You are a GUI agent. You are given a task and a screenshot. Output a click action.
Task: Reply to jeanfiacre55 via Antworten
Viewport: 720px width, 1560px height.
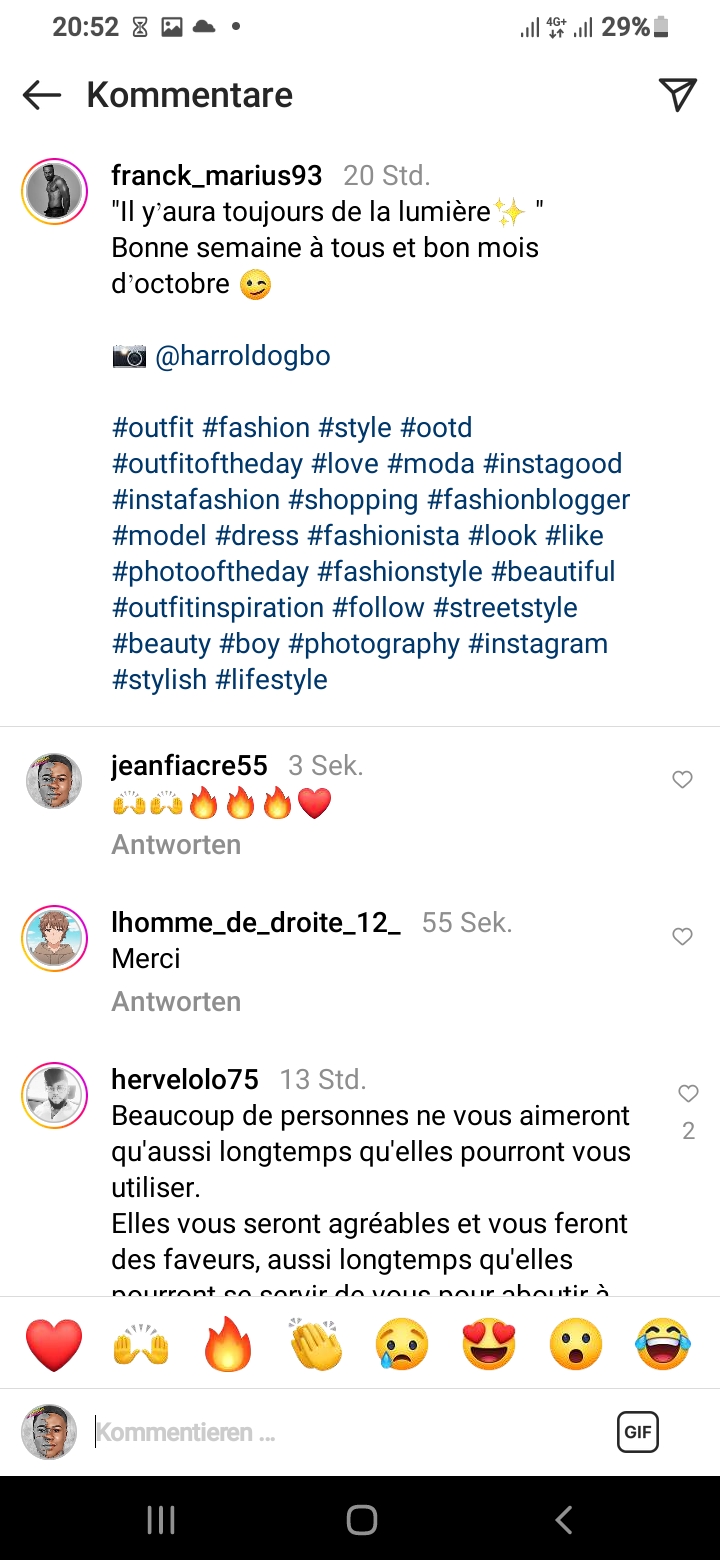click(176, 844)
